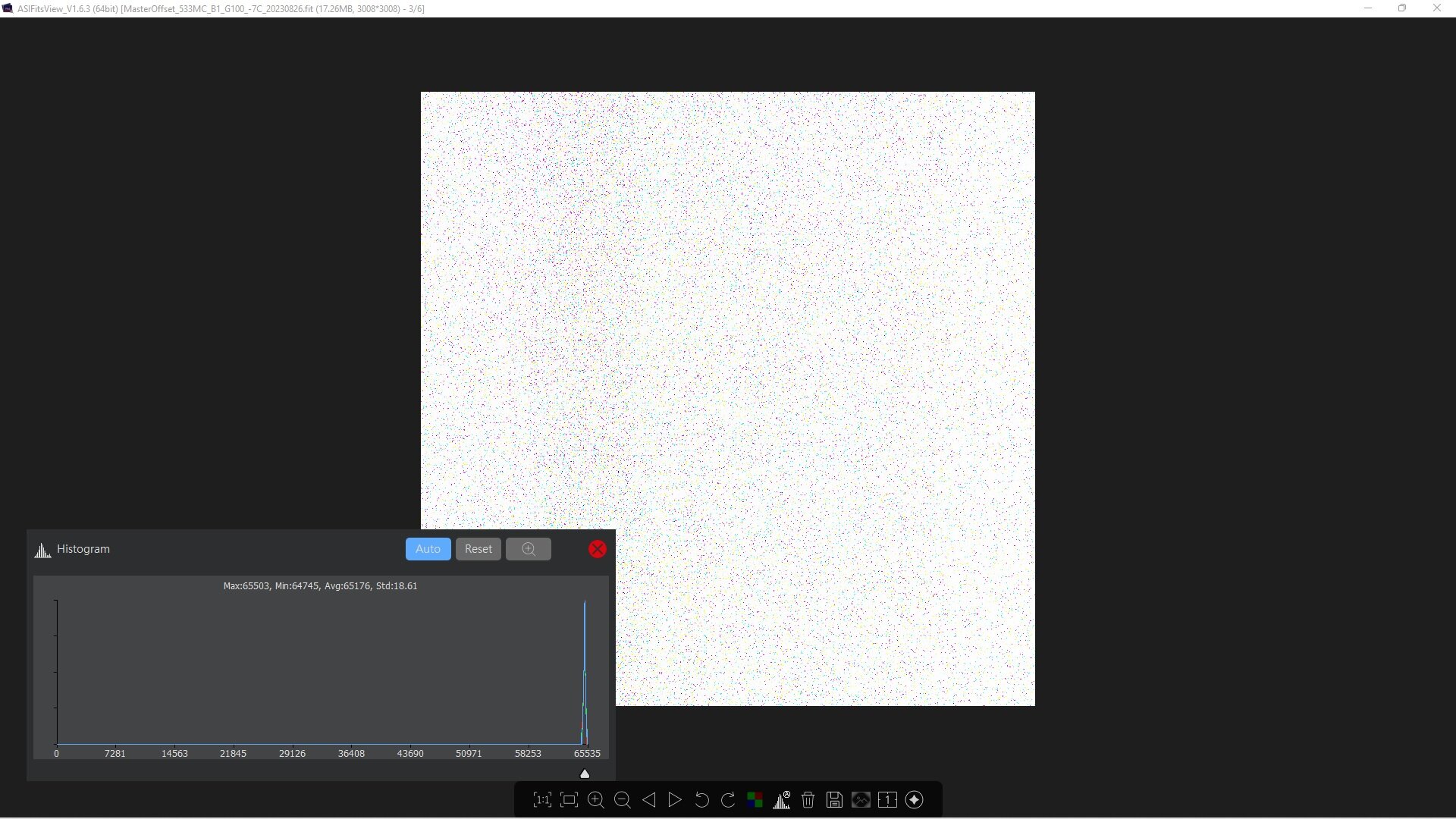Save the image with floppy icon
The width and height of the screenshot is (1456, 819).
pyautogui.click(x=834, y=800)
